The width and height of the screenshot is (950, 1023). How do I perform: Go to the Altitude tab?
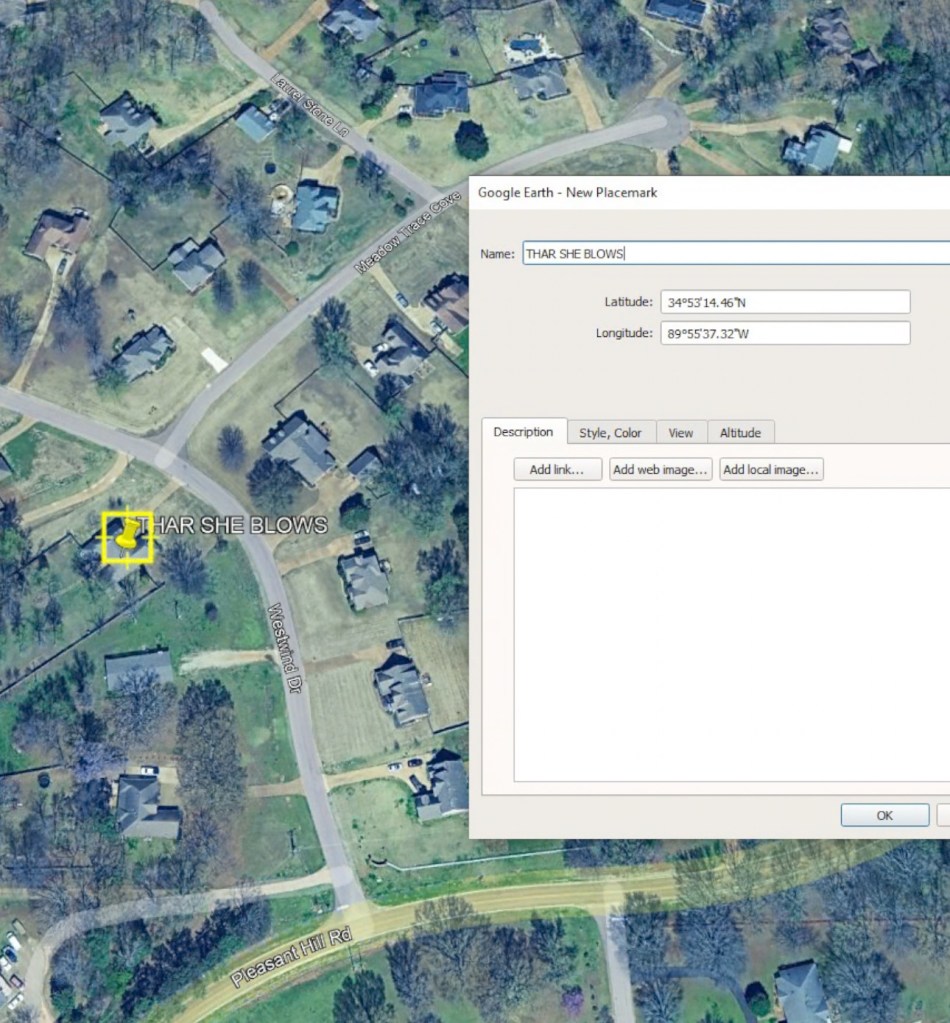[740, 433]
